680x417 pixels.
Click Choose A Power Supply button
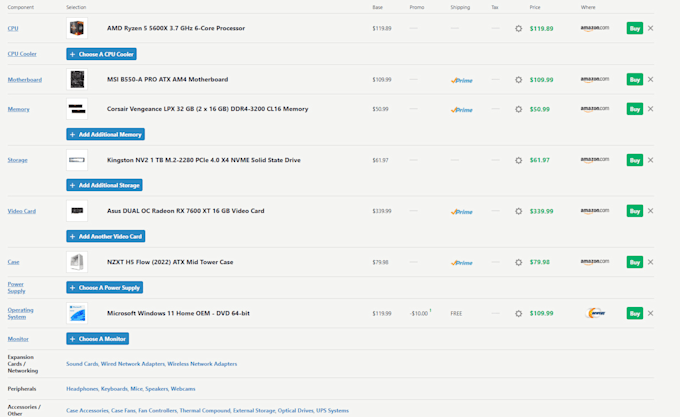click(105, 287)
